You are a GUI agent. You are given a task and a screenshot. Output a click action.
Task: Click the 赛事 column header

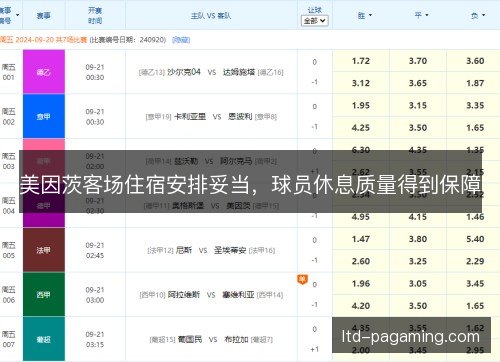tap(44, 15)
